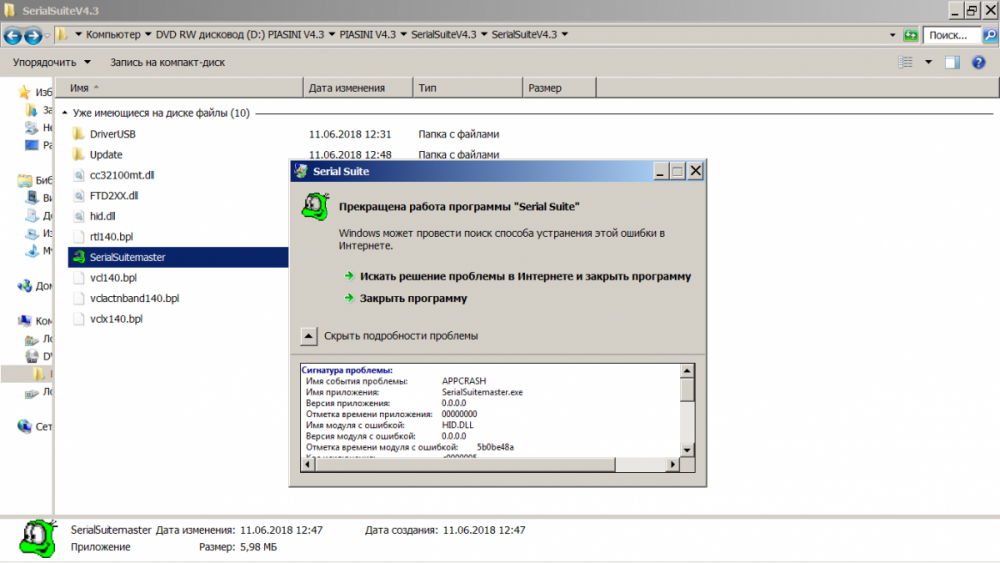Screen dimensions: 1000x563
Task: Change view using the view mode icon
Action: [905, 62]
